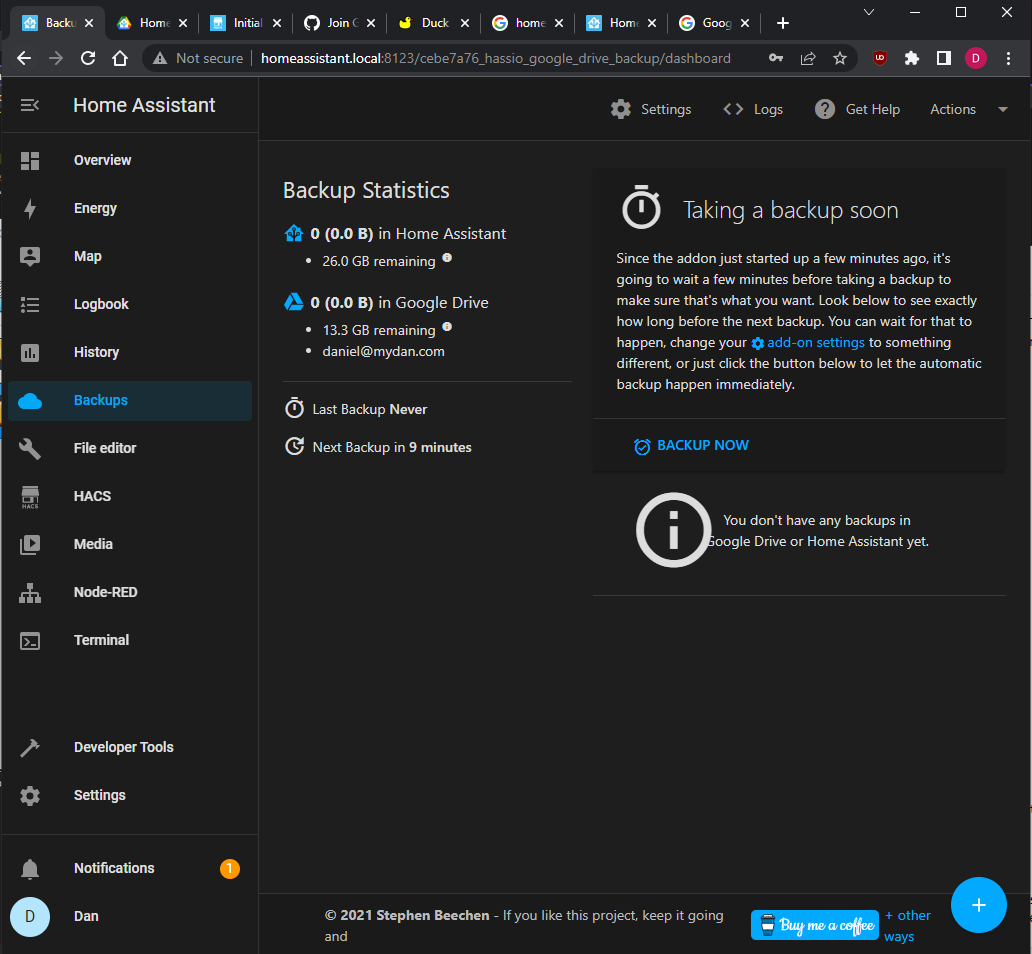Click the Notifications bell icon
The height and width of the screenshot is (954, 1032).
coord(30,868)
